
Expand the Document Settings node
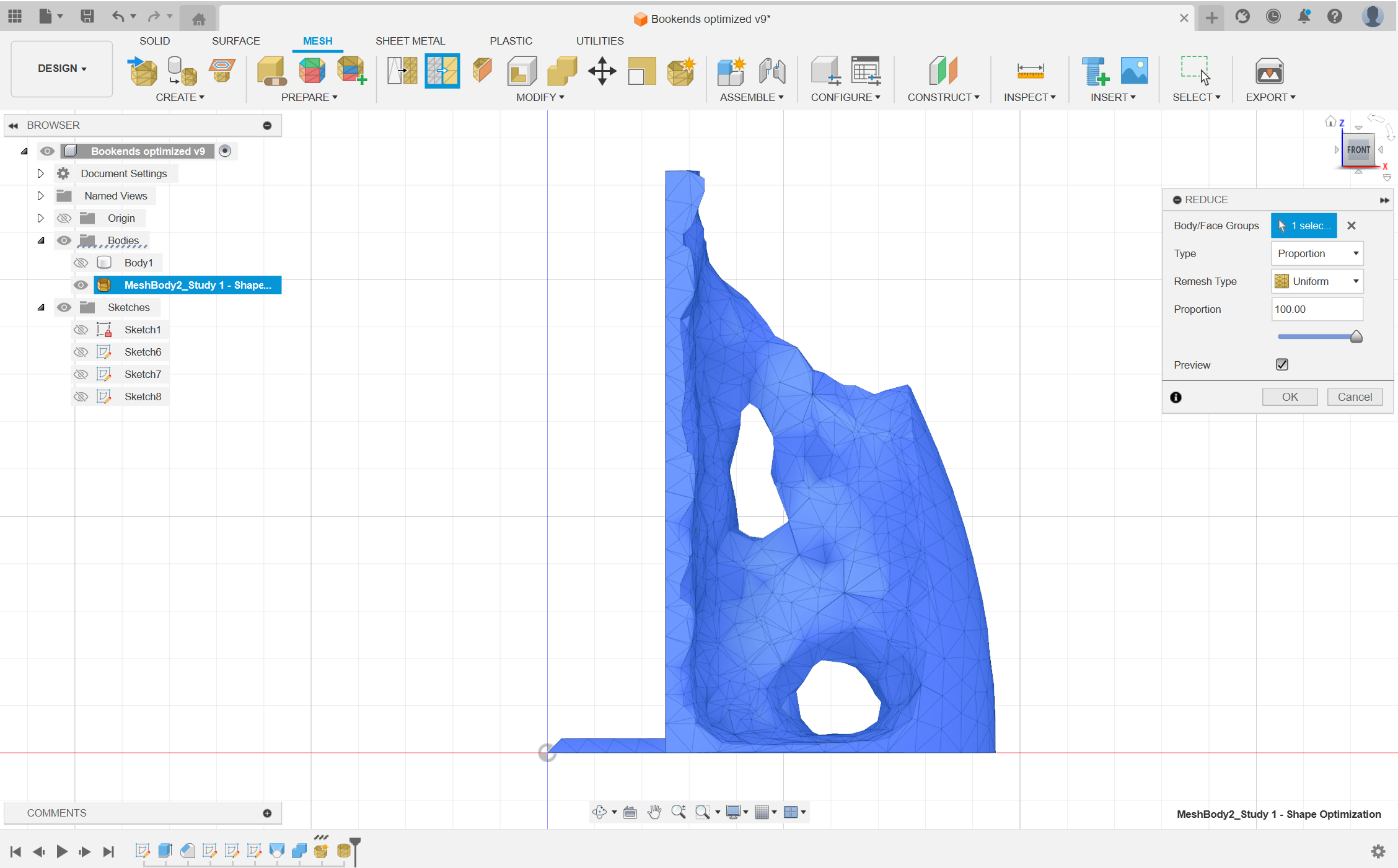(40, 173)
